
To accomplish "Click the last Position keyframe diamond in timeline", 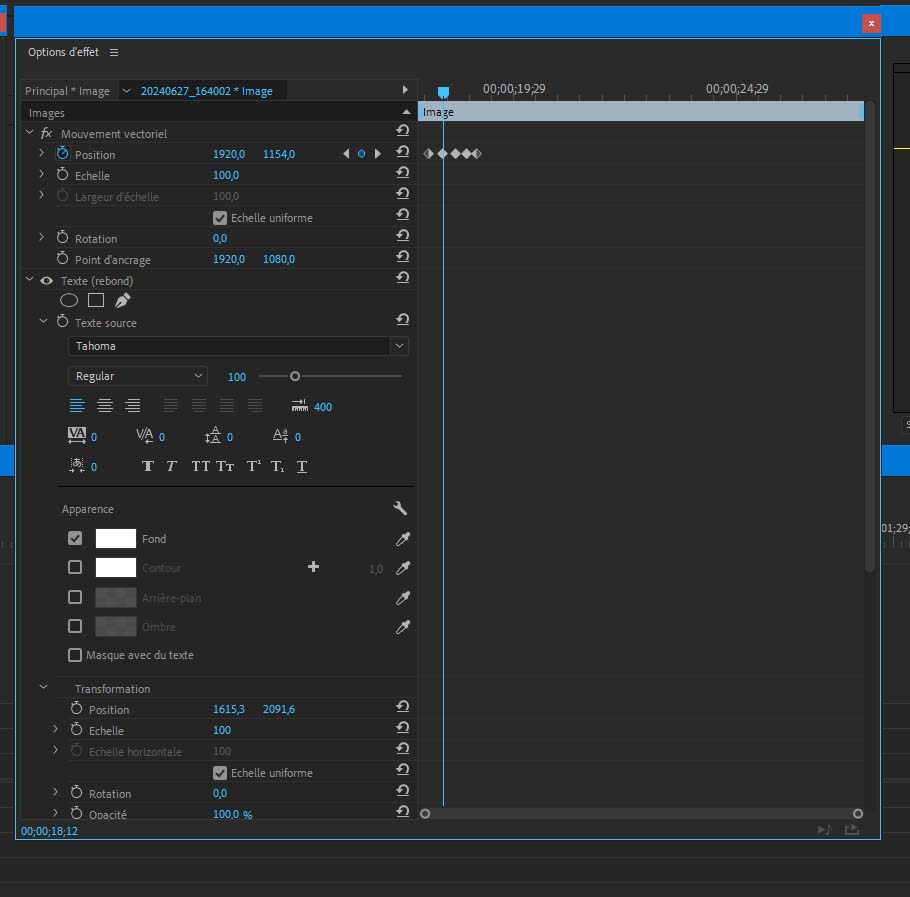I will click(x=477, y=153).
